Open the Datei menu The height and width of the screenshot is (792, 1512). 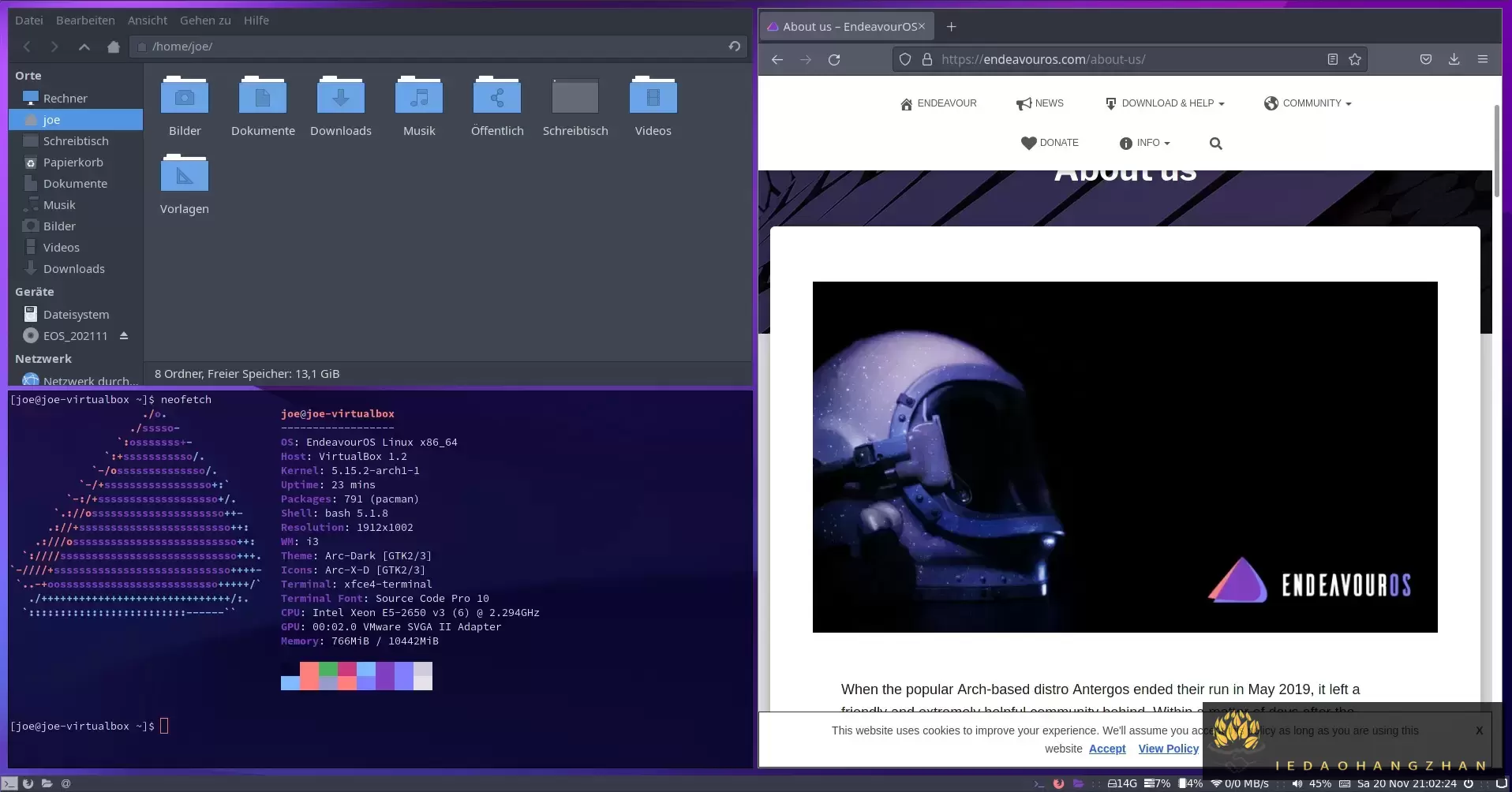point(29,21)
